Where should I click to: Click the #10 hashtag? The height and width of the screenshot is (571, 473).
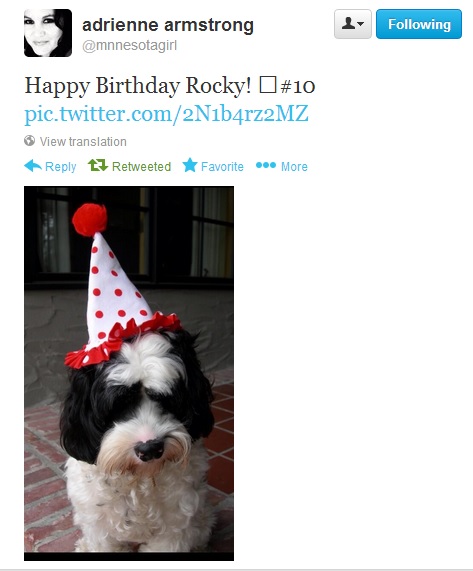pyautogui.click(x=297, y=86)
